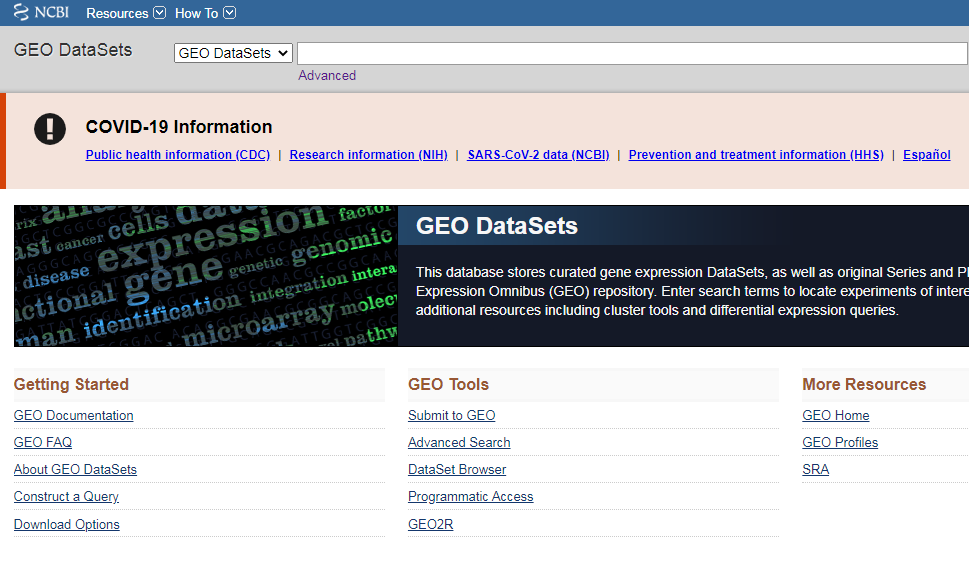The image size is (969, 565).
Task: Open the Advanced search link under searchbox
Action: (327, 75)
